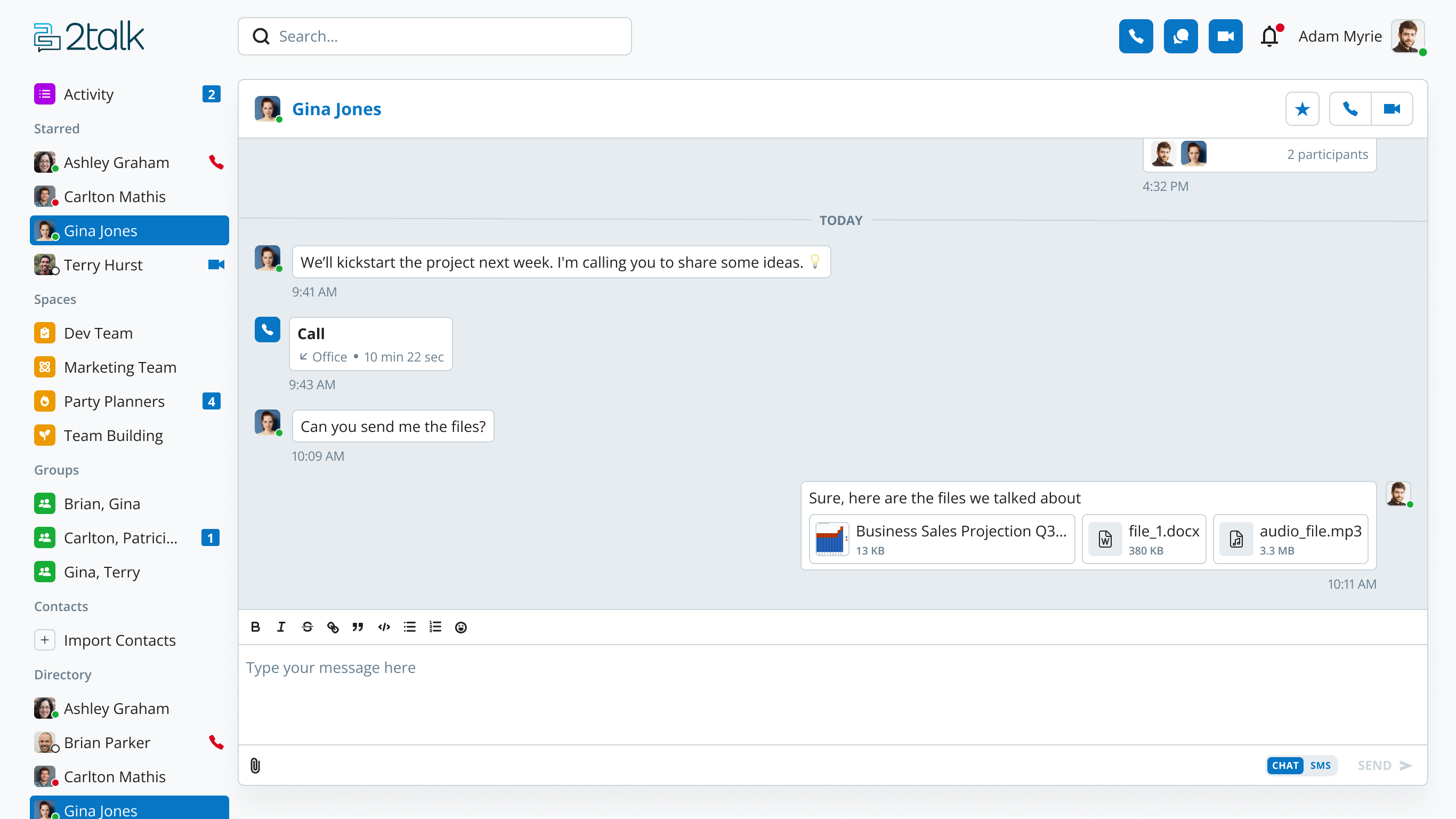The width and height of the screenshot is (1456, 819).
Task: Open the Marketing Team space
Action: pos(129,367)
